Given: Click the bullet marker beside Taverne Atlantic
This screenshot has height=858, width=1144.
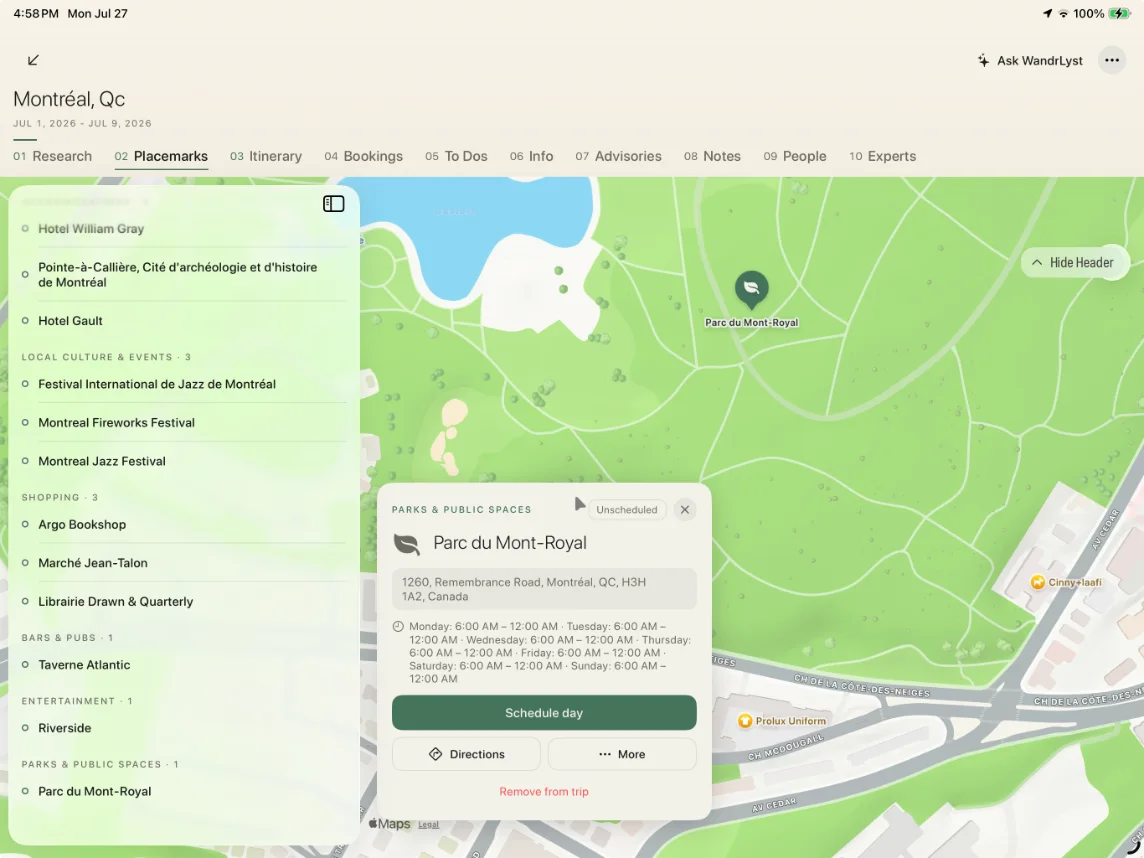Looking at the screenshot, I should coord(25,665).
